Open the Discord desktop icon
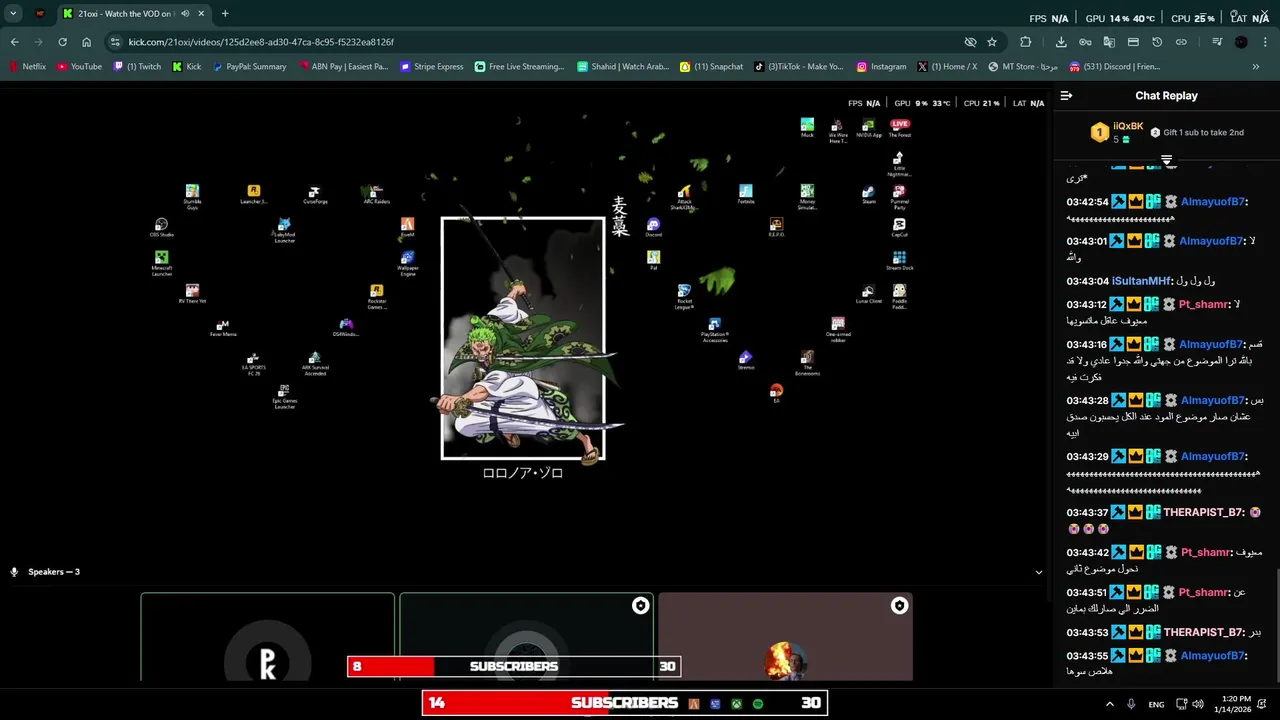The height and width of the screenshot is (720, 1280). click(653, 228)
